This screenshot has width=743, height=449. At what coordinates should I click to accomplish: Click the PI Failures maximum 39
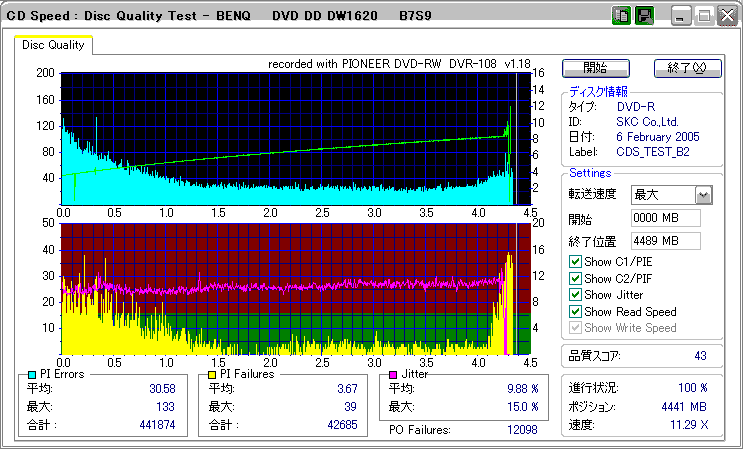pyautogui.click(x=351, y=407)
